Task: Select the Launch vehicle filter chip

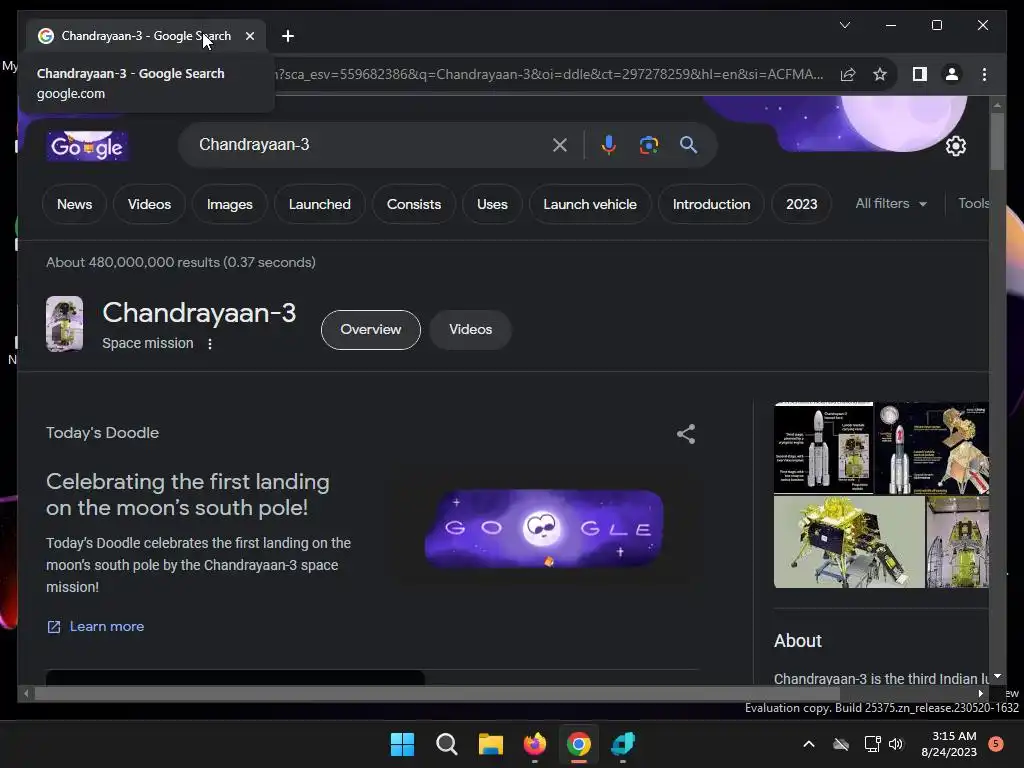Action: pyautogui.click(x=590, y=204)
